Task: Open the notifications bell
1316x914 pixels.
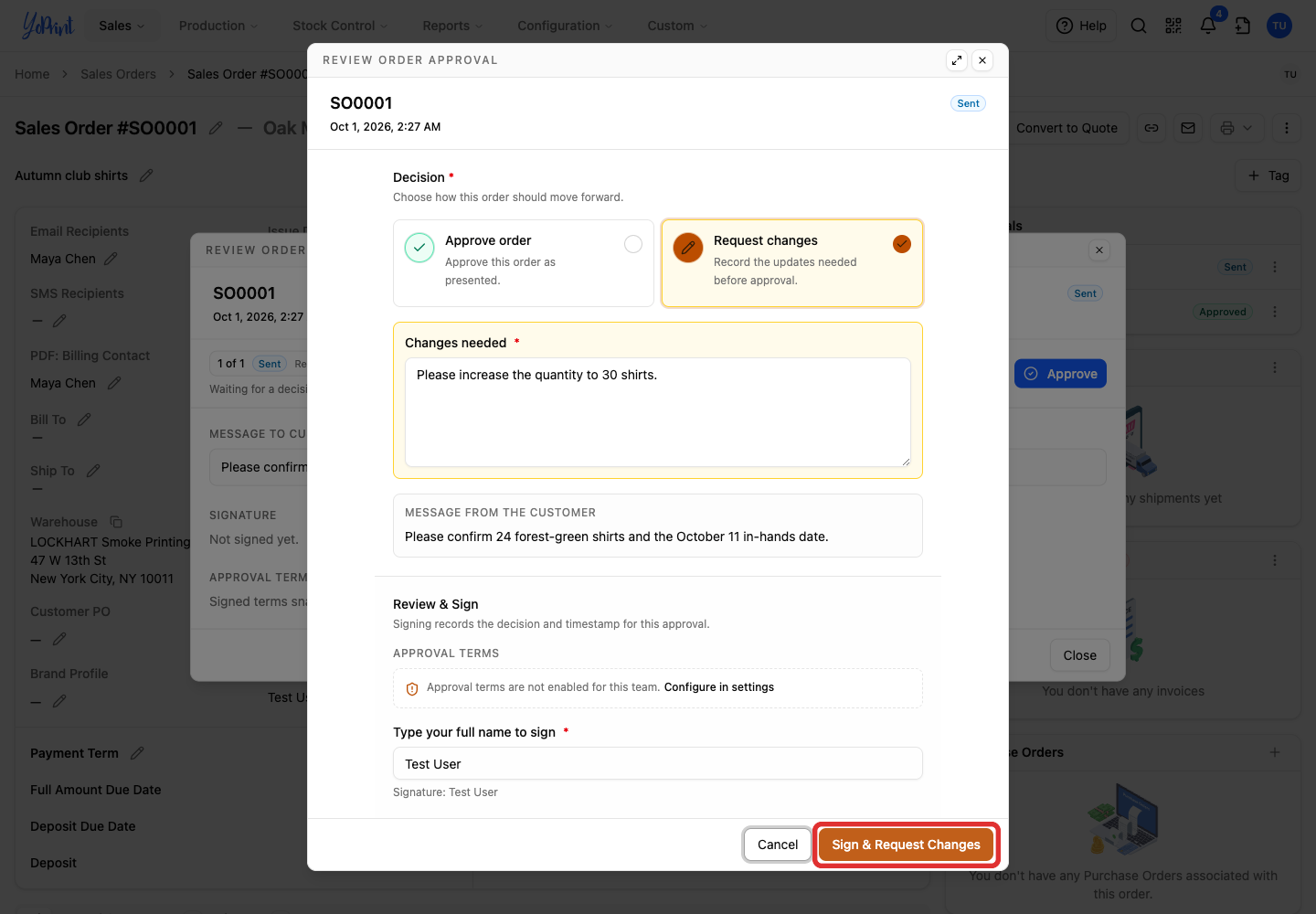Action: pyautogui.click(x=1208, y=26)
